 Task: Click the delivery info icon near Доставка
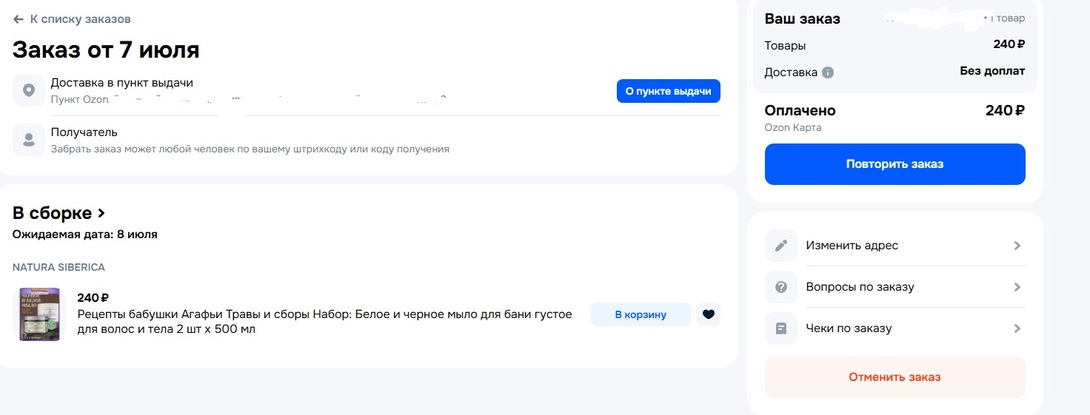click(x=828, y=73)
